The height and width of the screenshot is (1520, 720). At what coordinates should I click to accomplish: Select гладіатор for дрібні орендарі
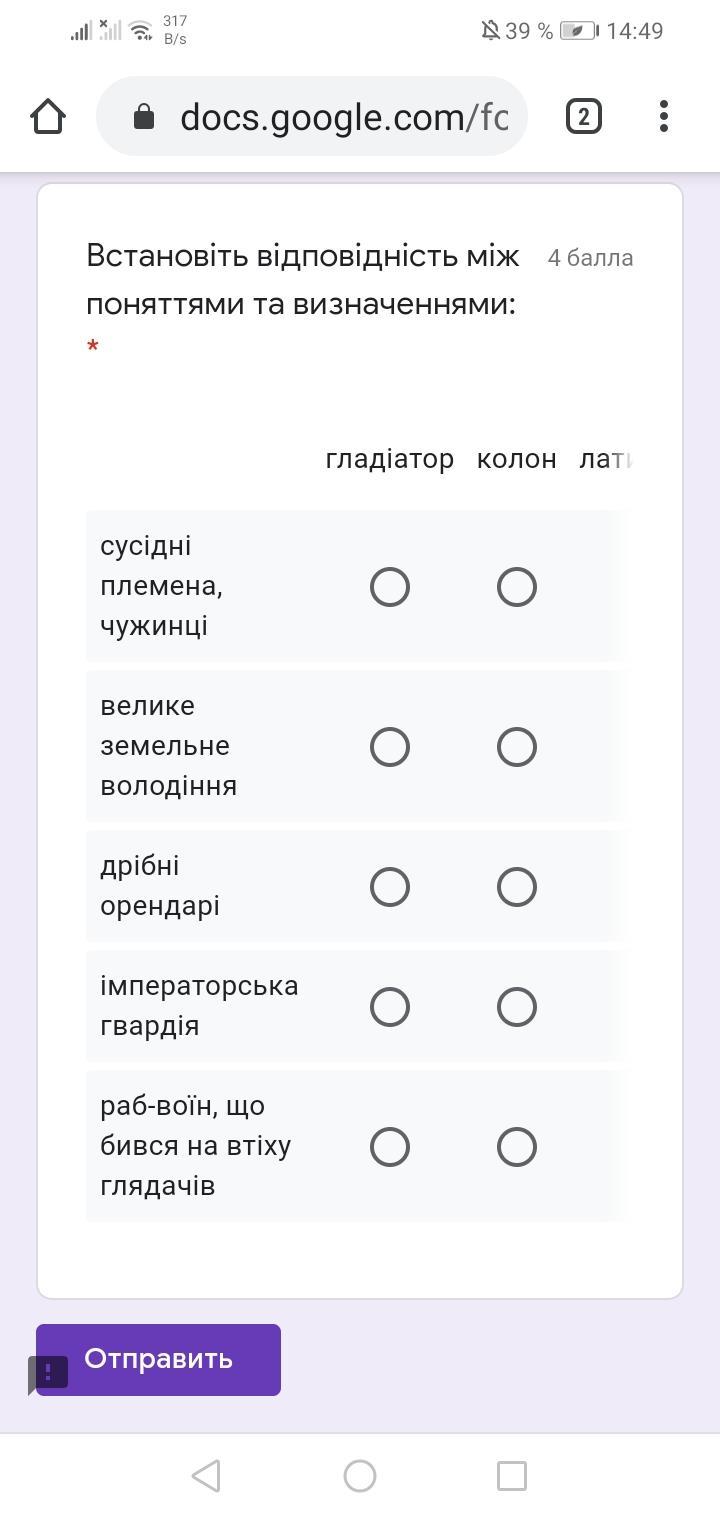390,887
